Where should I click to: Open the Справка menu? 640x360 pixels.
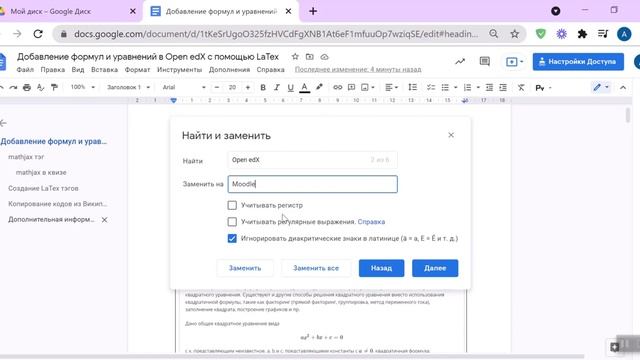pos(271,70)
